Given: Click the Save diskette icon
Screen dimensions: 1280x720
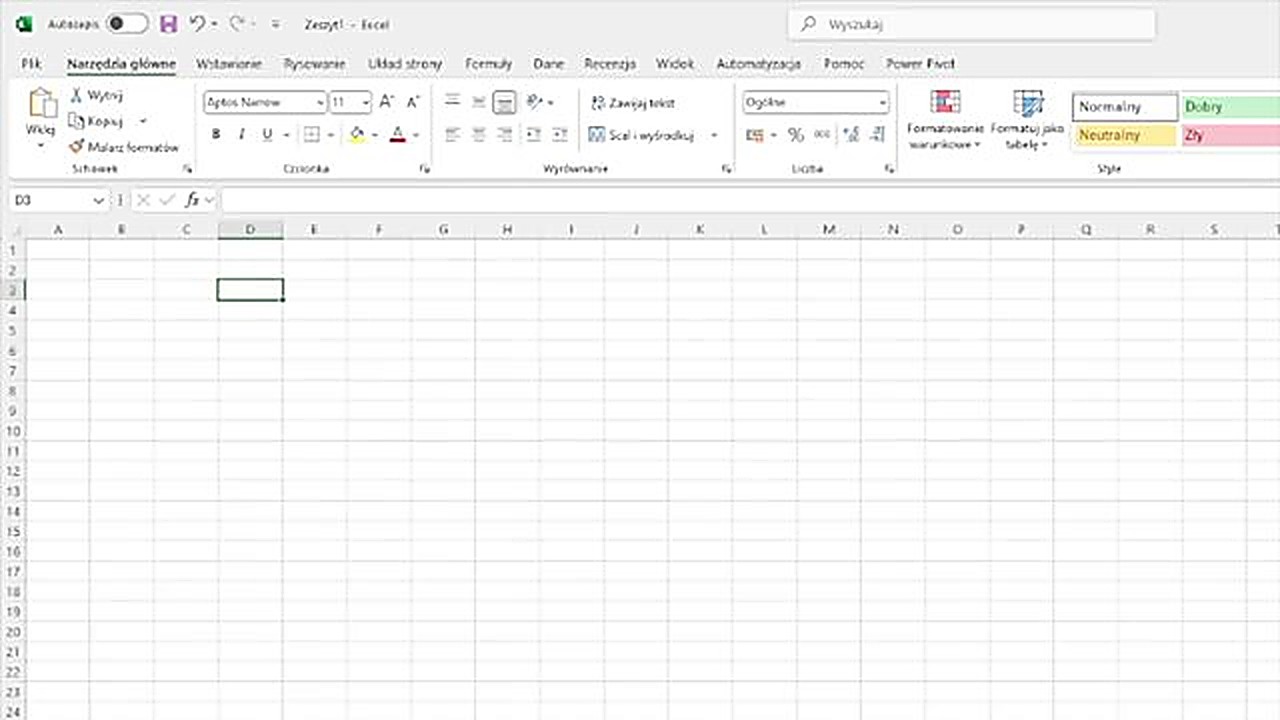Looking at the screenshot, I should click(x=168, y=24).
